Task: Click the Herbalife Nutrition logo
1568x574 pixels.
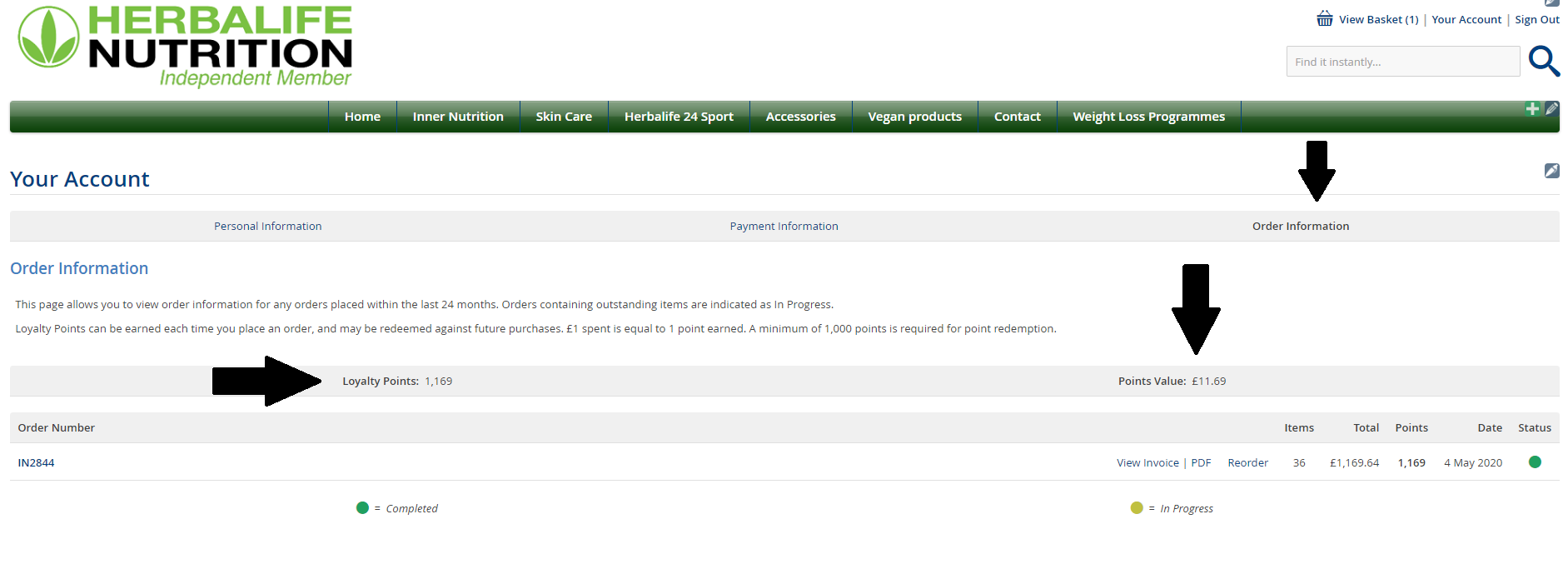Action: click(x=185, y=46)
